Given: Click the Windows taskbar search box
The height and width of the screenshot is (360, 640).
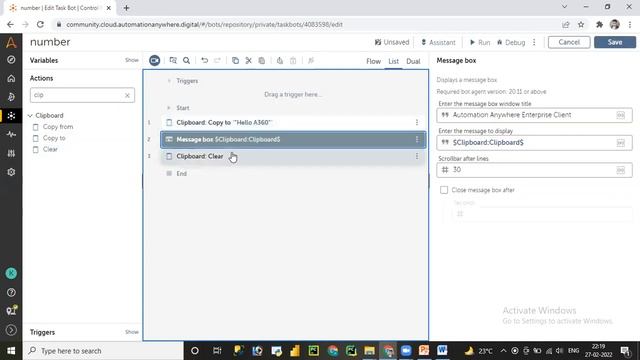Looking at the screenshot, I should (103, 351).
